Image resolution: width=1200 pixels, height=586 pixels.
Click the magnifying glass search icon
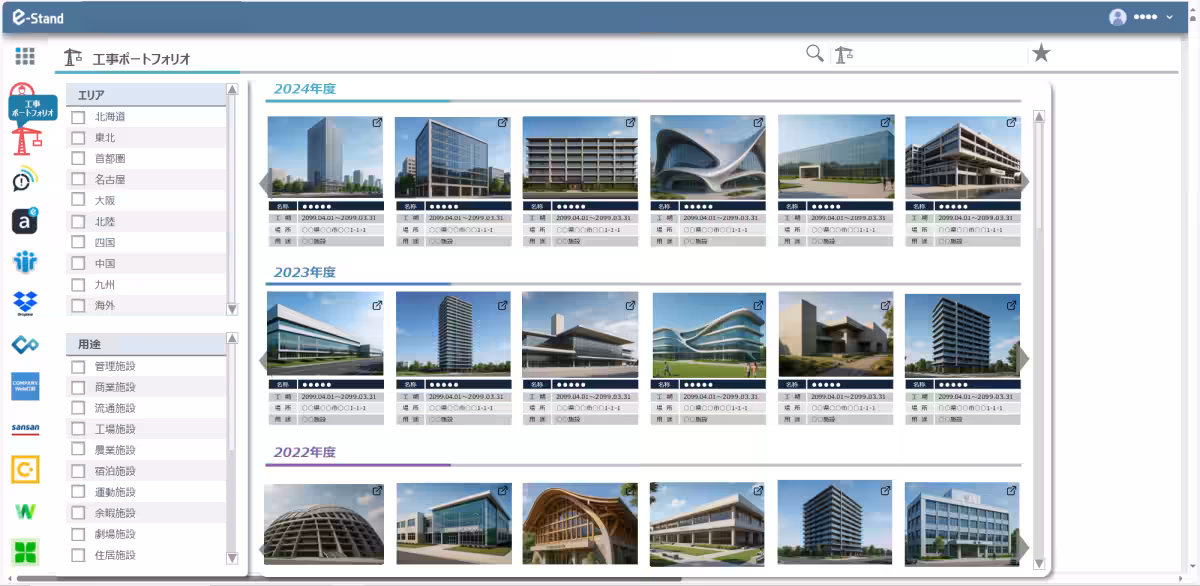click(815, 54)
